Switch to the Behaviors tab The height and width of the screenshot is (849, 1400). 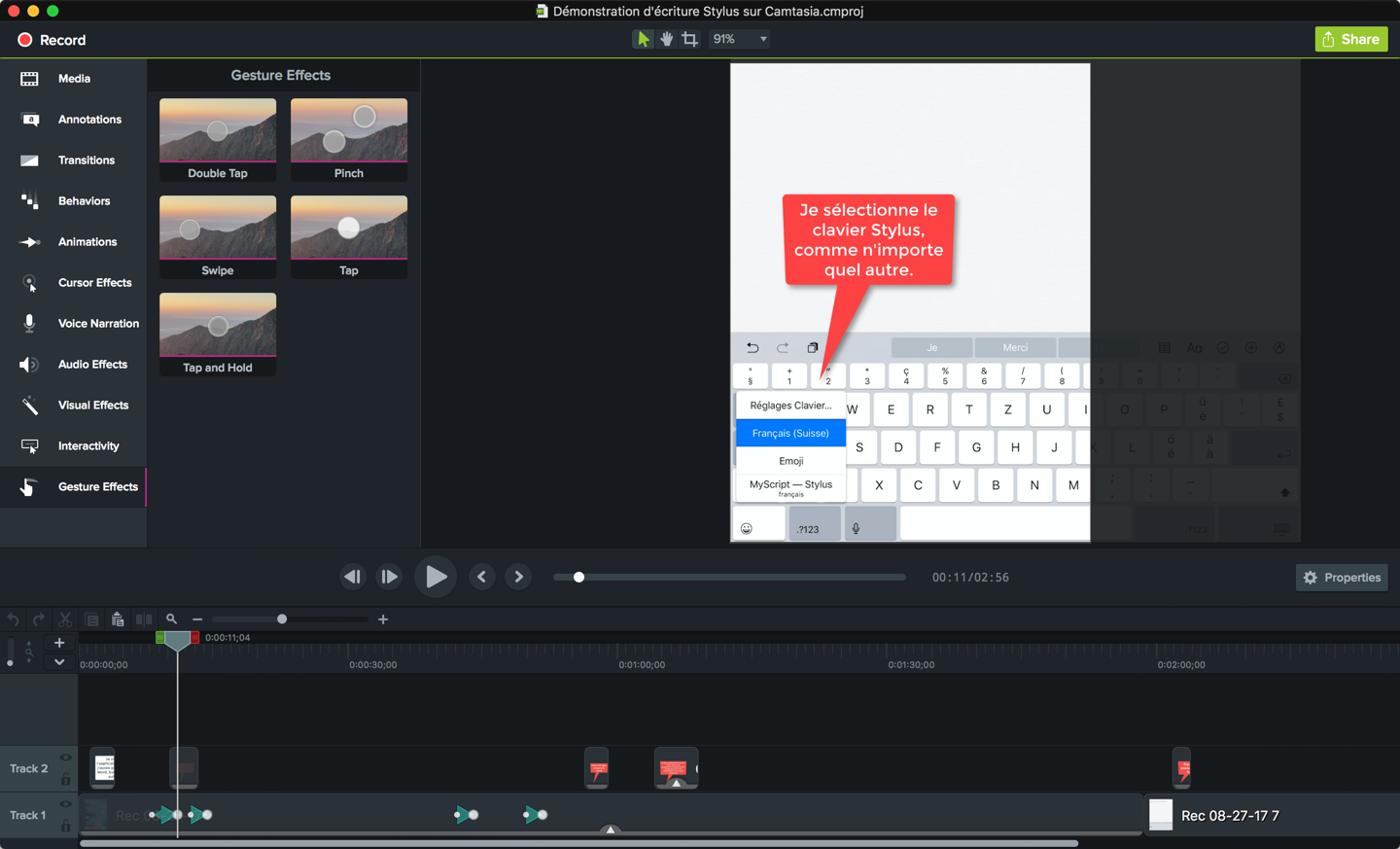[73, 201]
